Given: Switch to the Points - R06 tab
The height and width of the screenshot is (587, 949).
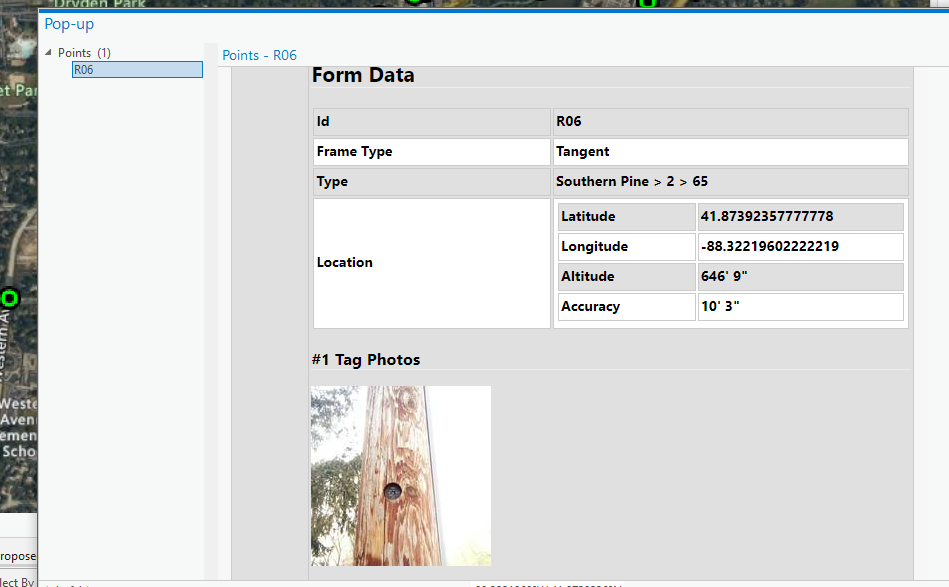Looking at the screenshot, I should 259,55.
